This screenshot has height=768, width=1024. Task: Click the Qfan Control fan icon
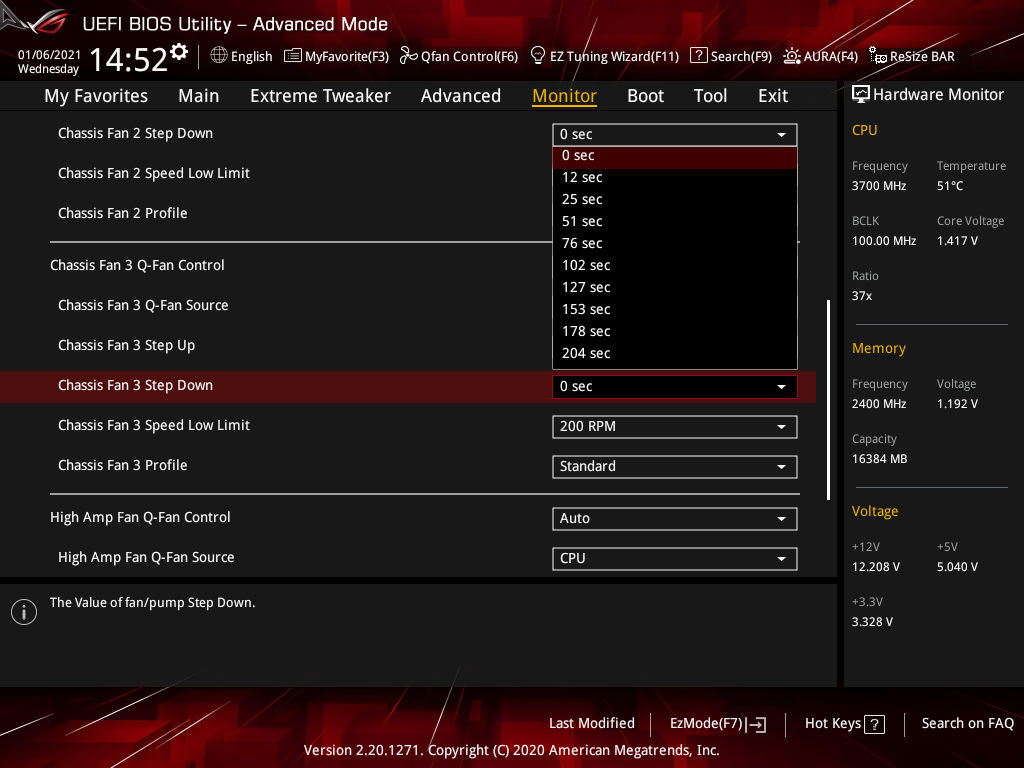click(x=408, y=56)
